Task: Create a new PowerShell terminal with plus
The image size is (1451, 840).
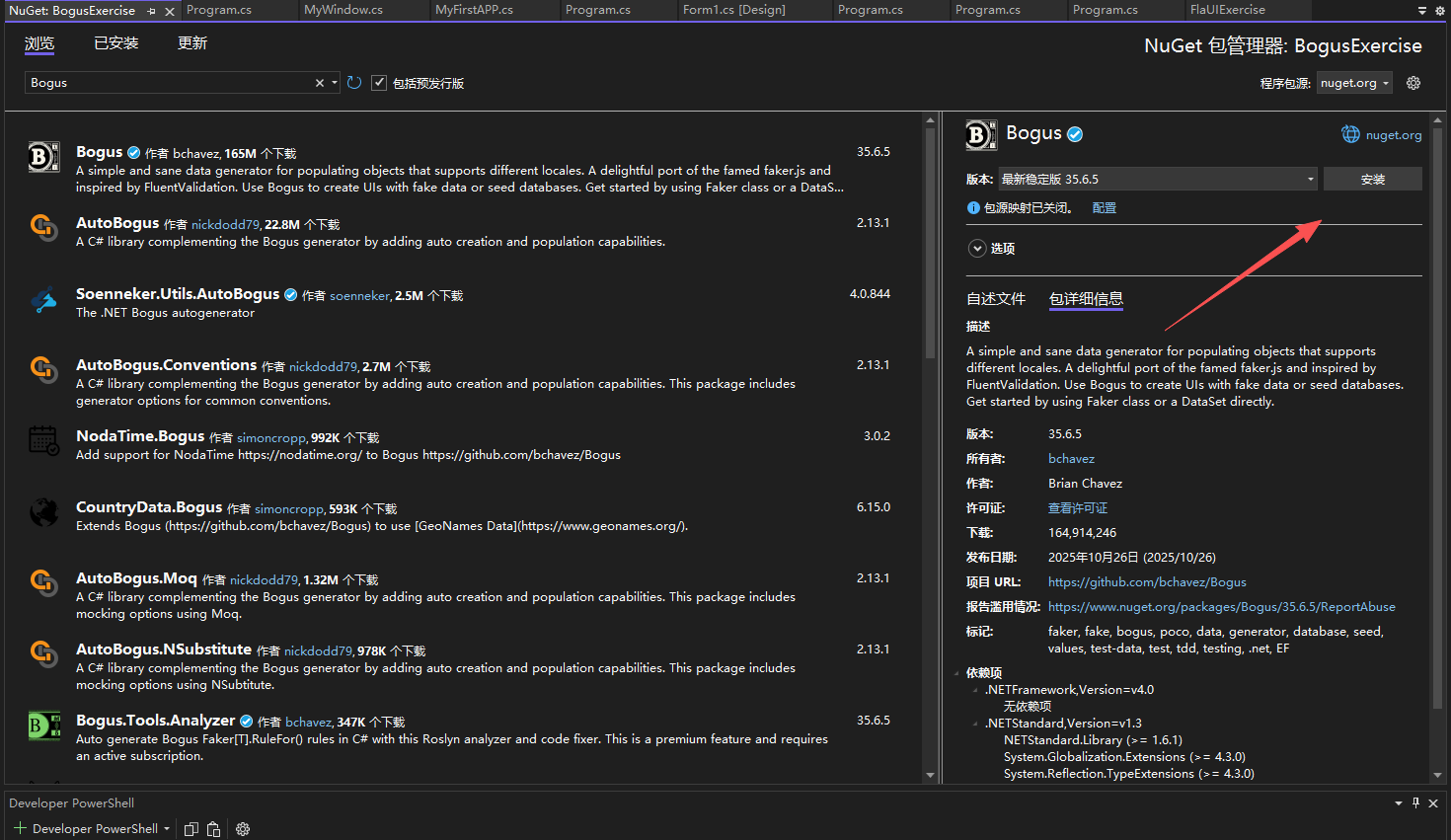Action: click(x=20, y=829)
